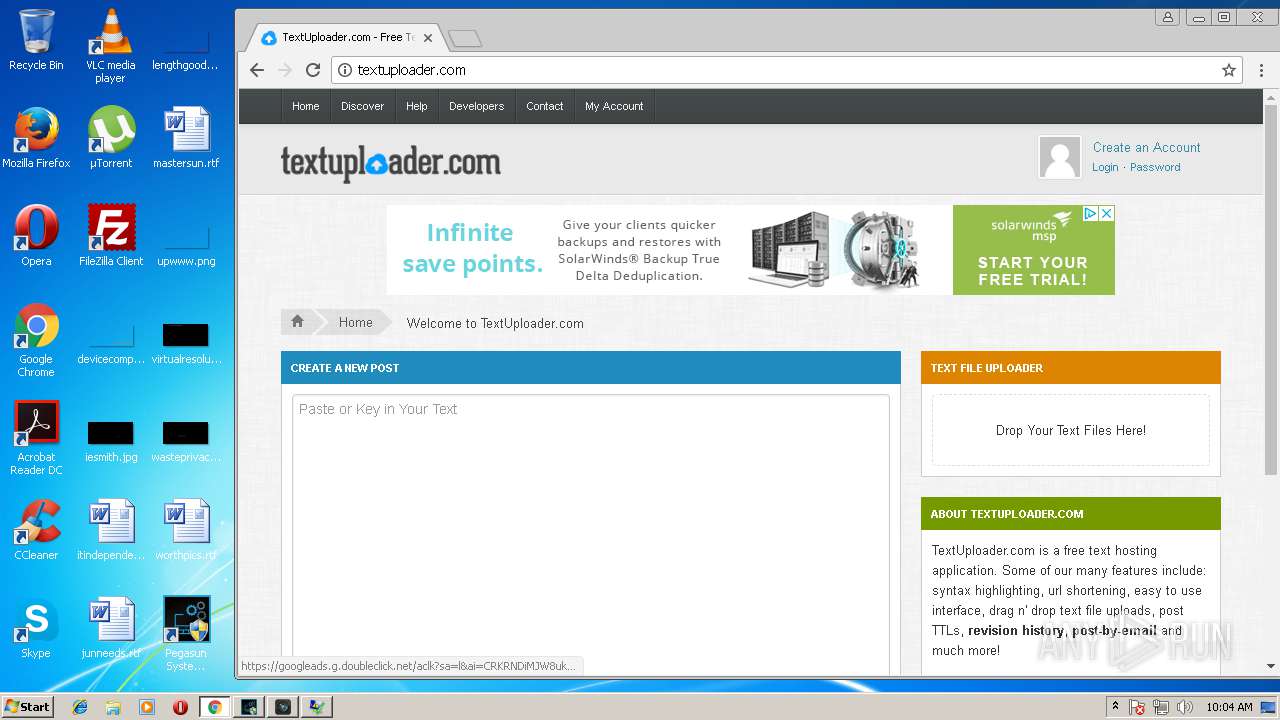Select the mastersun.rtf desktop file

(x=186, y=137)
